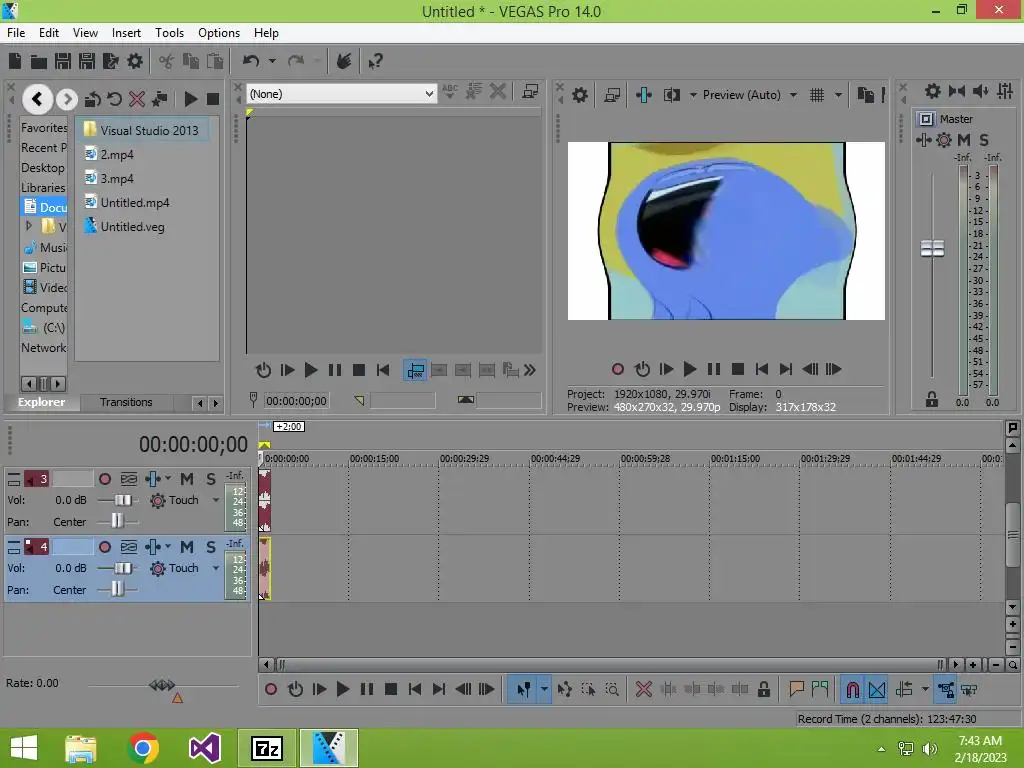This screenshot has width=1024, height=768.
Task: Switch to the Transitions tab
Action: pos(126,402)
